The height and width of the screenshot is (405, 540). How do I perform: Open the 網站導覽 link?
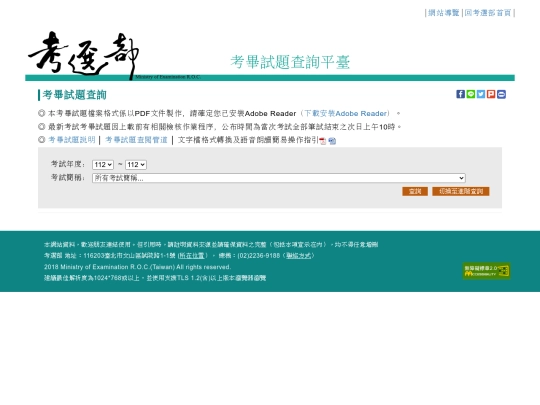click(444, 13)
